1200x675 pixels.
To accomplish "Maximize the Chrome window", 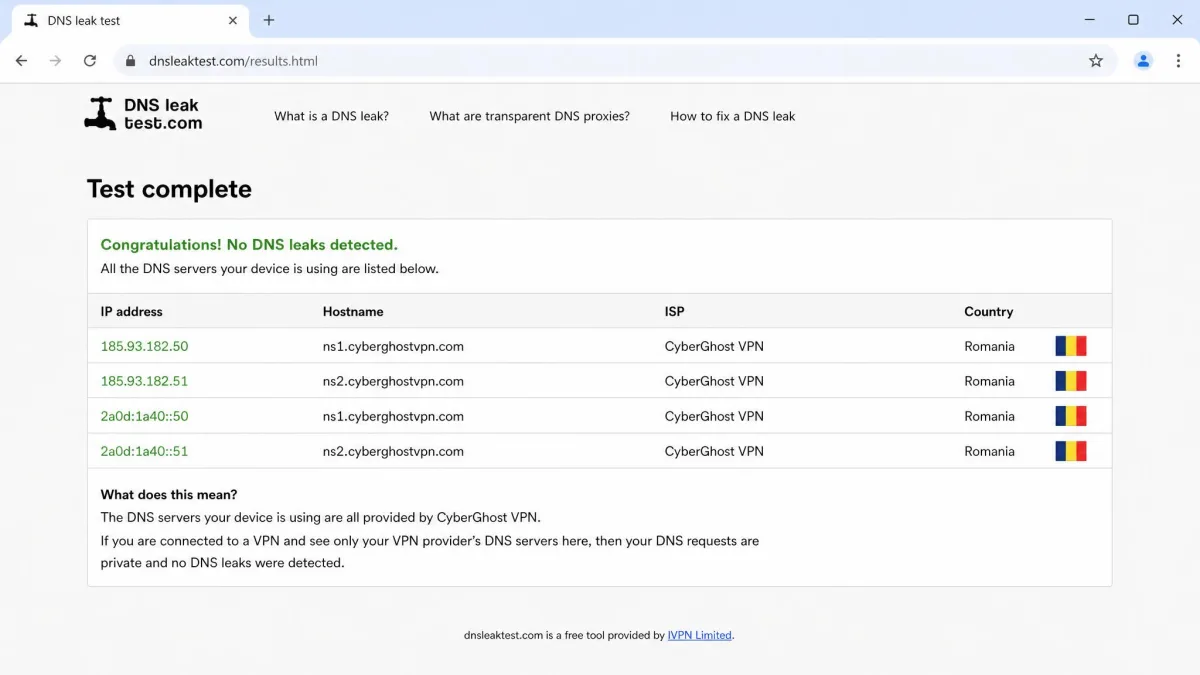I will tap(1133, 20).
